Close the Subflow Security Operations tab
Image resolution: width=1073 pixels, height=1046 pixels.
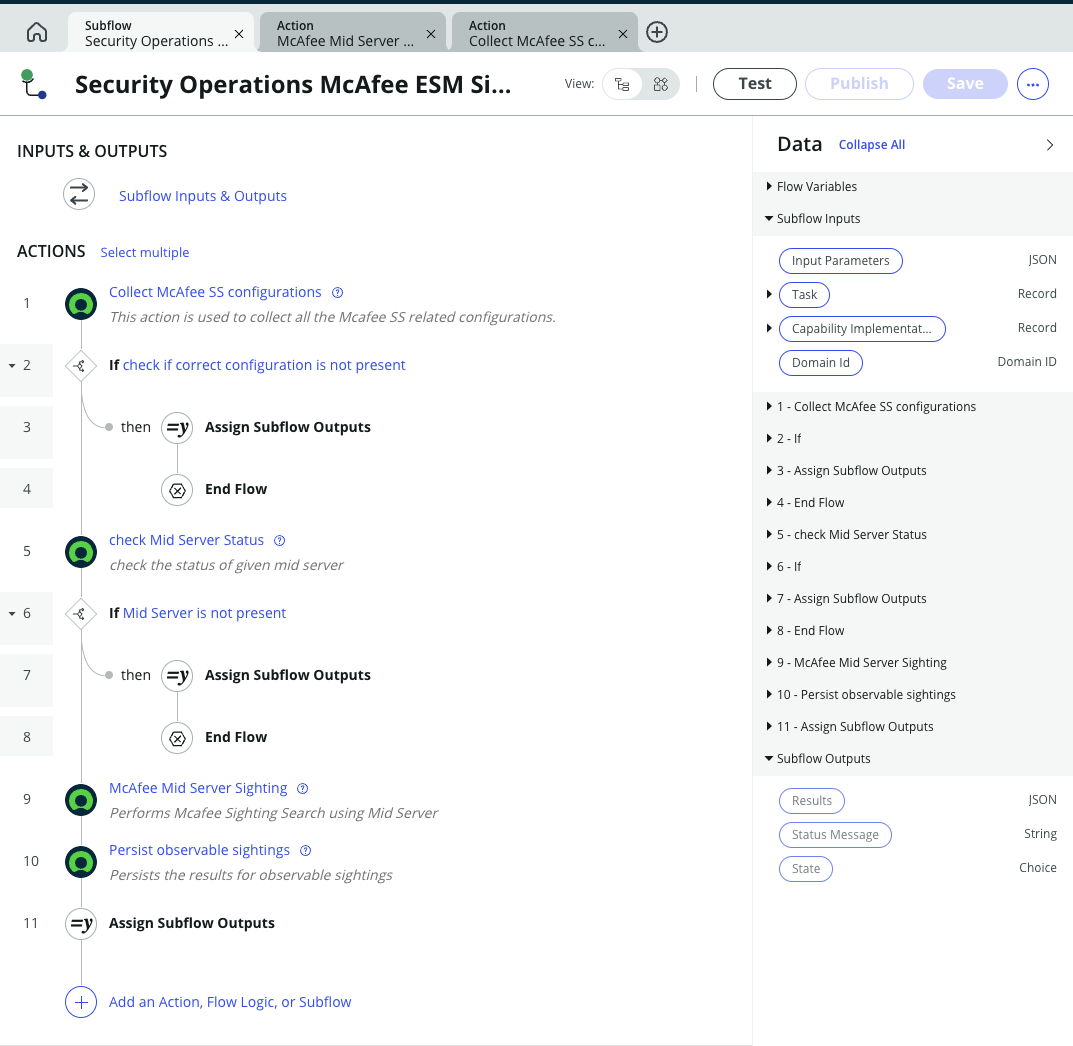pyautogui.click(x=239, y=34)
